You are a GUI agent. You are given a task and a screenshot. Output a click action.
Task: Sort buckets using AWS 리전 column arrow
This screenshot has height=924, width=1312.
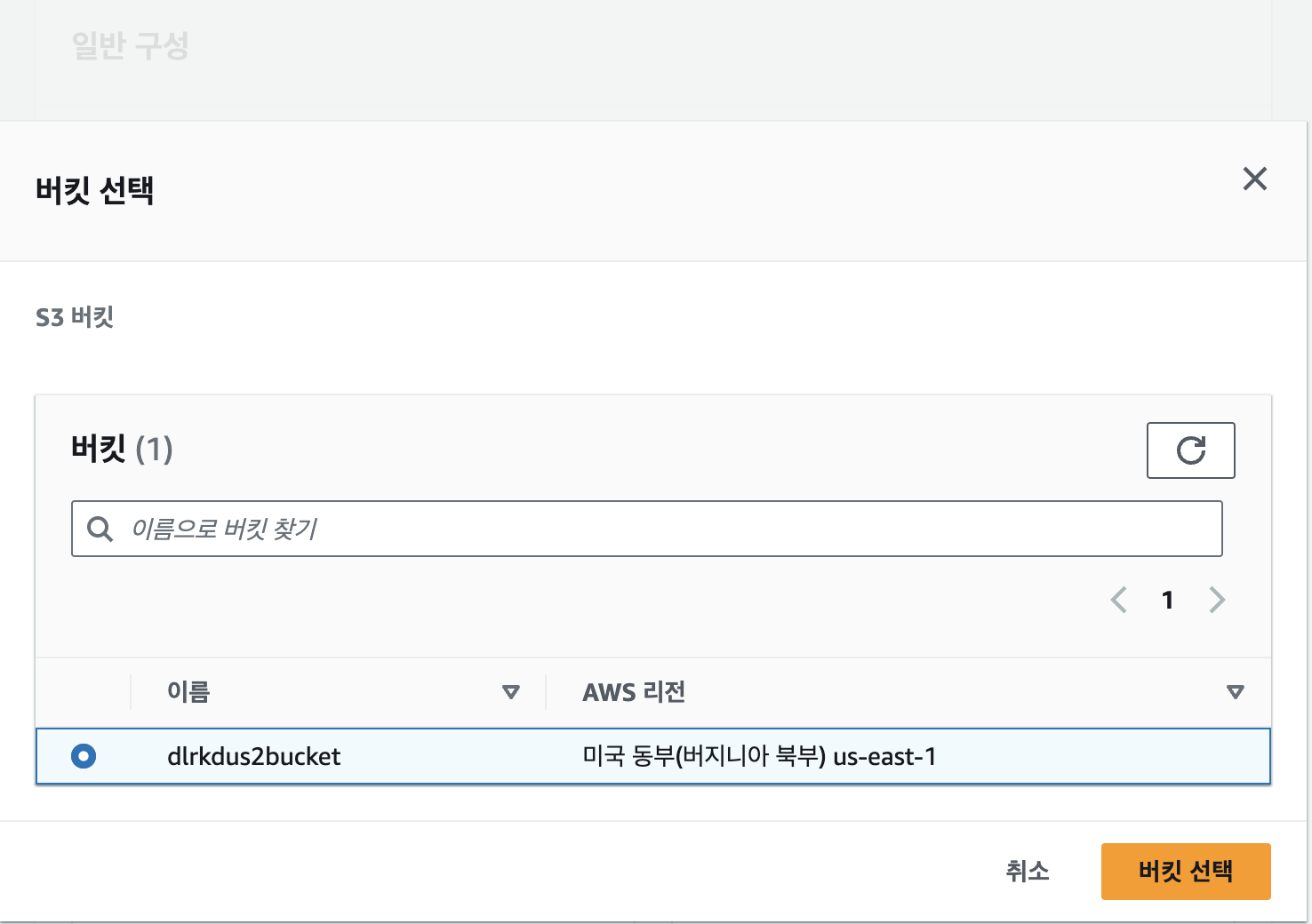1235,692
